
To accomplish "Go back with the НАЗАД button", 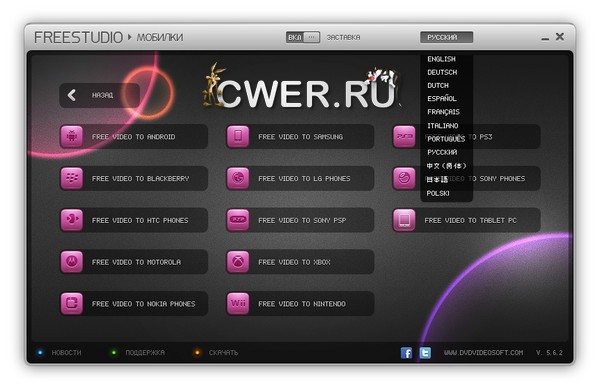I will [99, 95].
